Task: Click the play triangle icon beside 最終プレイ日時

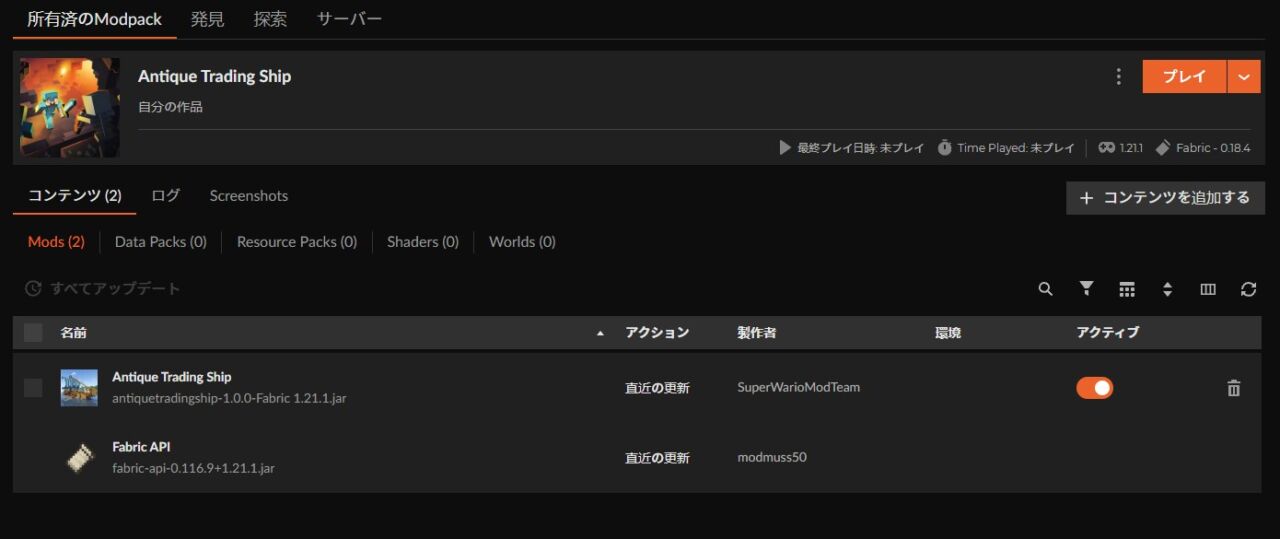Action: coord(785,148)
